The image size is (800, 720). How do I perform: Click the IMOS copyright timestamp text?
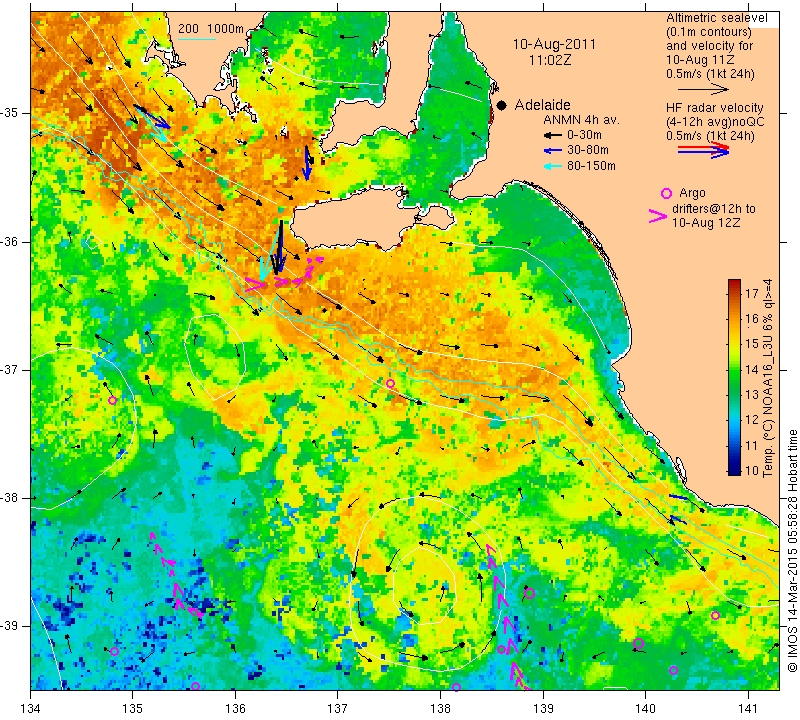click(x=792, y=550)
